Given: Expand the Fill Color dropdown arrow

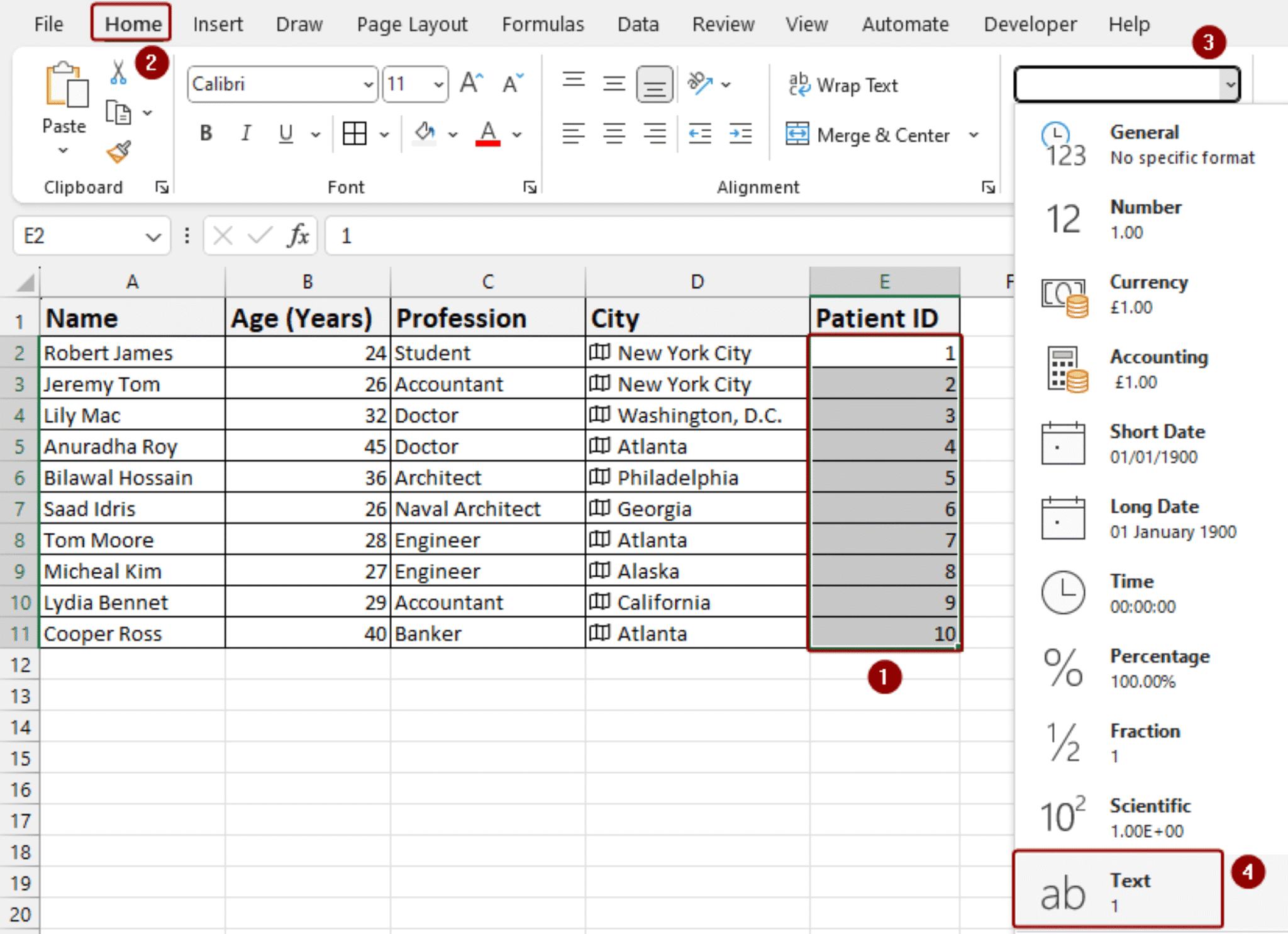Looking at the screenshot, I should click(454, 134).
